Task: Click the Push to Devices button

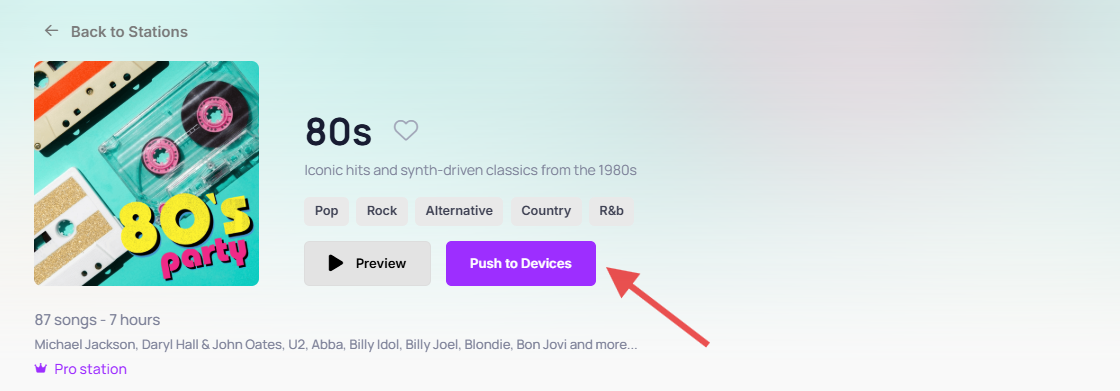Action: (521, 263)
